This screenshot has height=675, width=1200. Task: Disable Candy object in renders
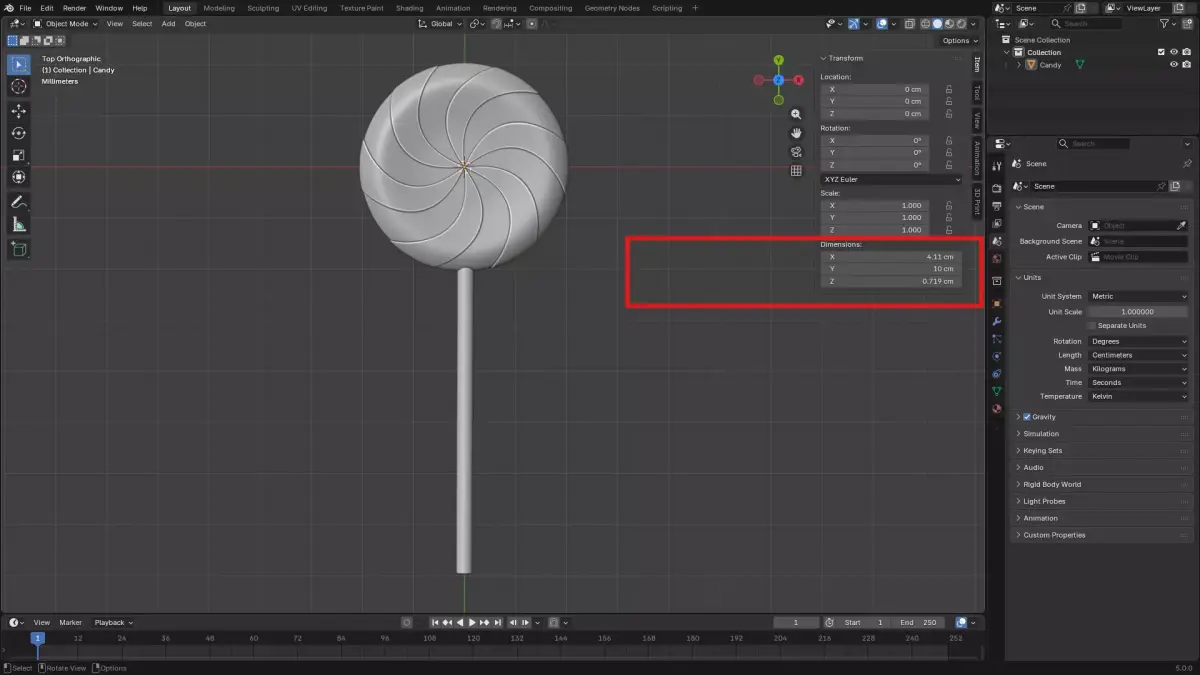tap(1186, 65)
